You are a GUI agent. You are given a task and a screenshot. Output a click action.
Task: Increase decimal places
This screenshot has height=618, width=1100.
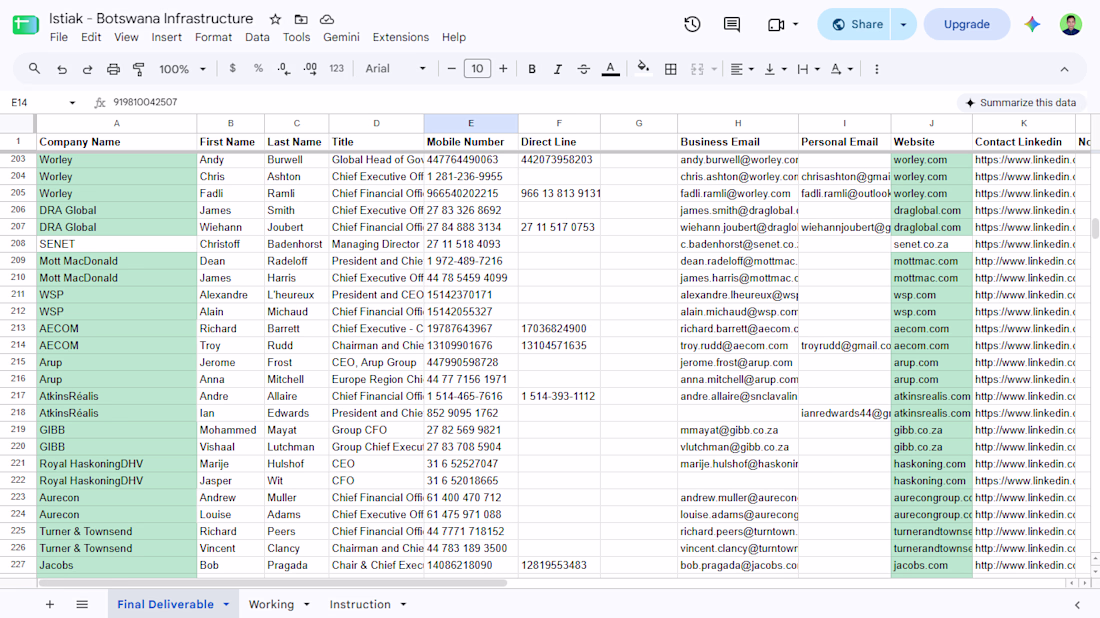click(x=309, y=69)
